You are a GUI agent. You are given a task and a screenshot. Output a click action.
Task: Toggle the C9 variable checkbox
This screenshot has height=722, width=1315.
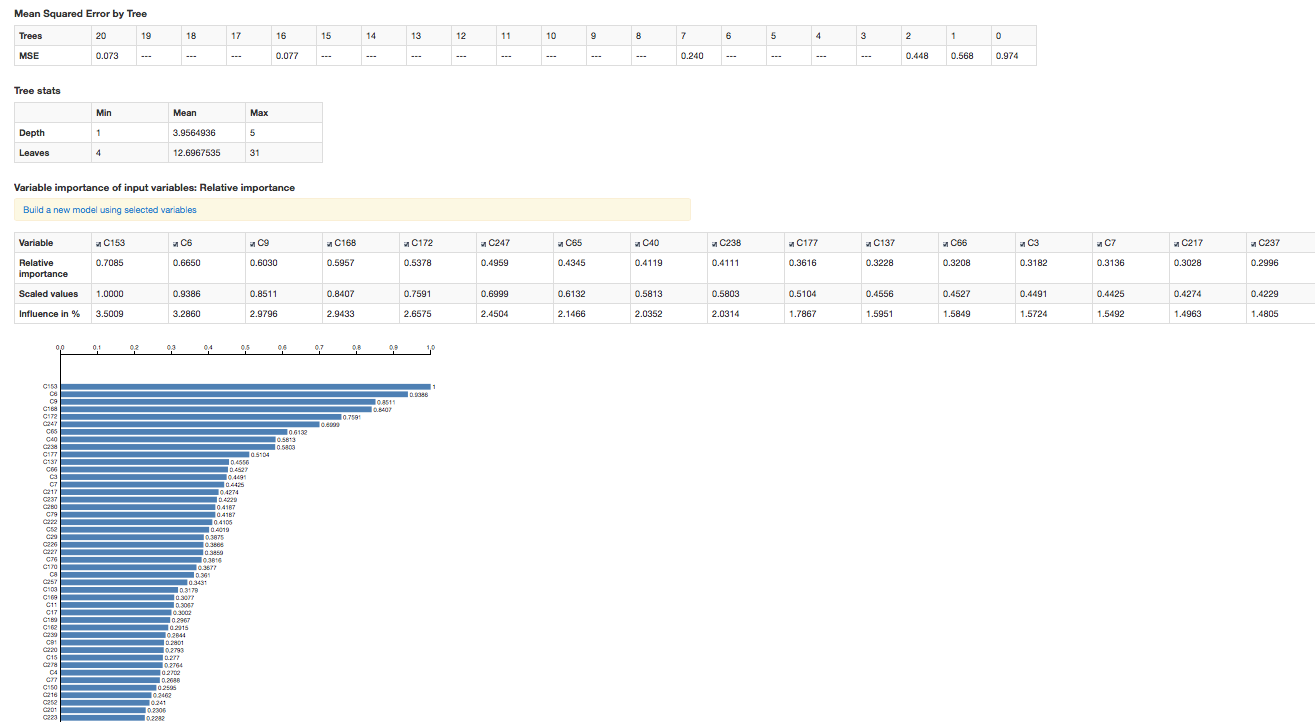click(x=252, y=243)
